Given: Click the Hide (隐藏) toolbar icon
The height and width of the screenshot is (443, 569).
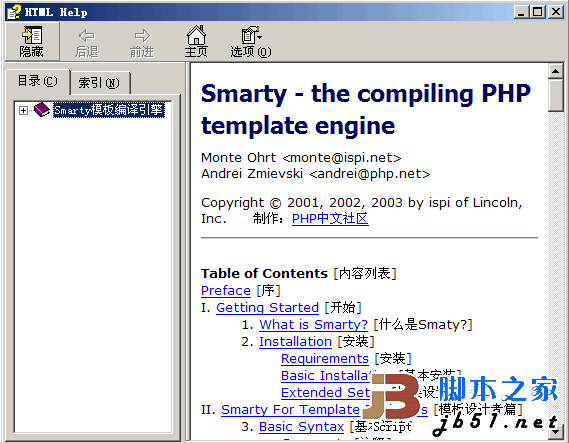Looking at the screenshot, I should click(32, 35).
